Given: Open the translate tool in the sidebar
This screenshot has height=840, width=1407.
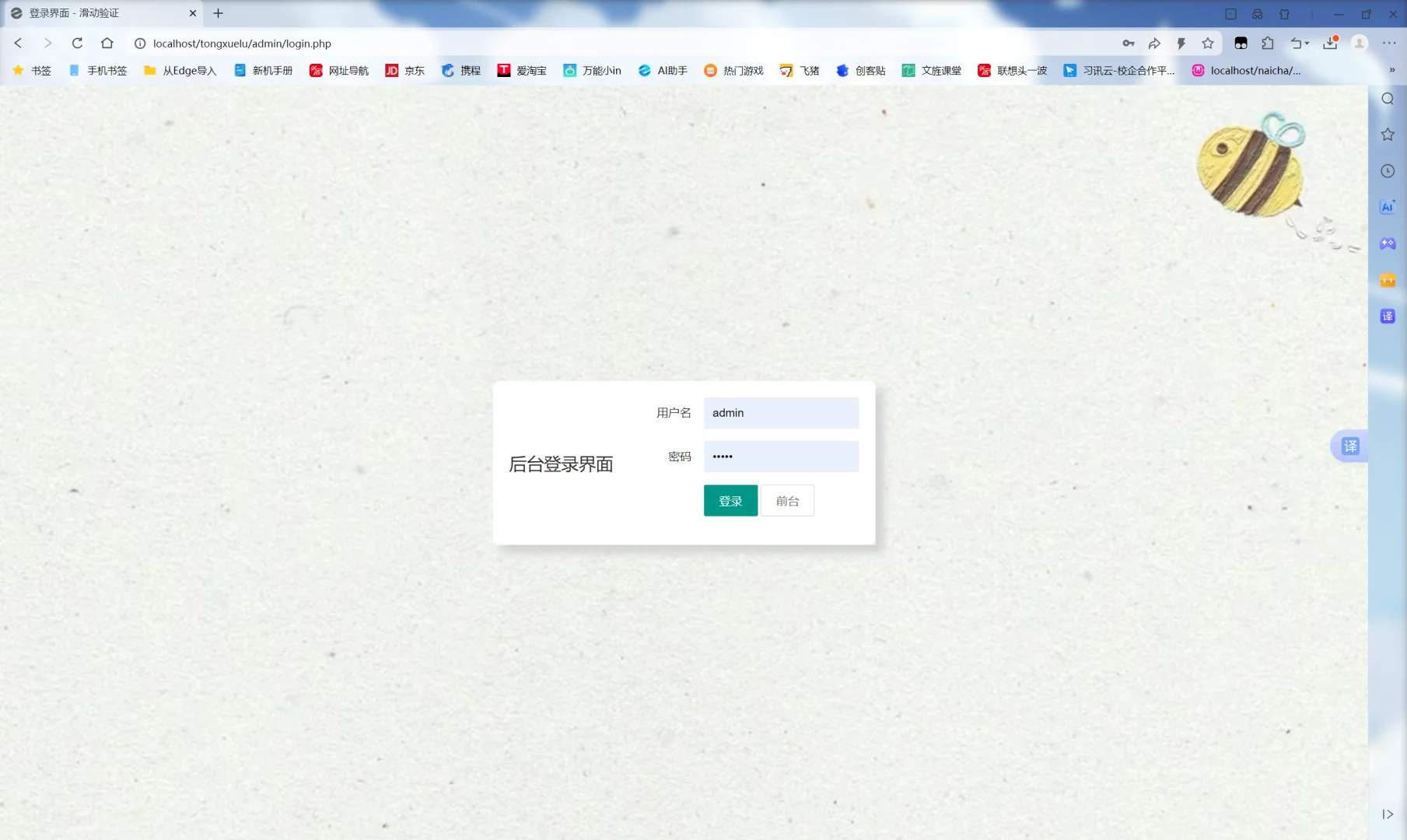Looking at the screenshot, I should click(1388, 316).
